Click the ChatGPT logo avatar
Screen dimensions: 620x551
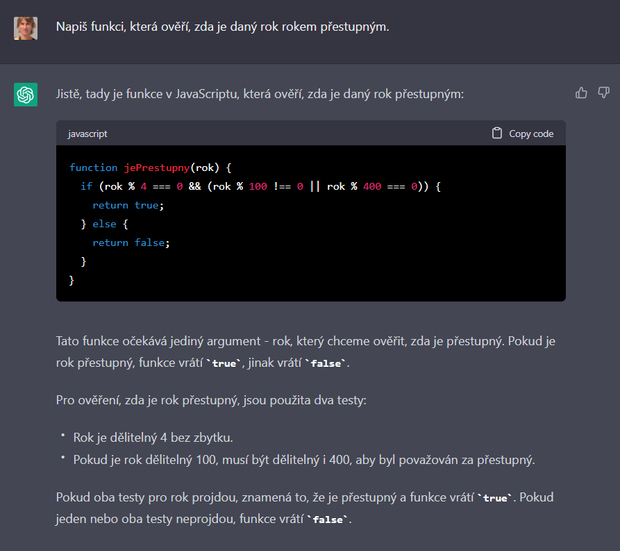[x=26, y=94]
